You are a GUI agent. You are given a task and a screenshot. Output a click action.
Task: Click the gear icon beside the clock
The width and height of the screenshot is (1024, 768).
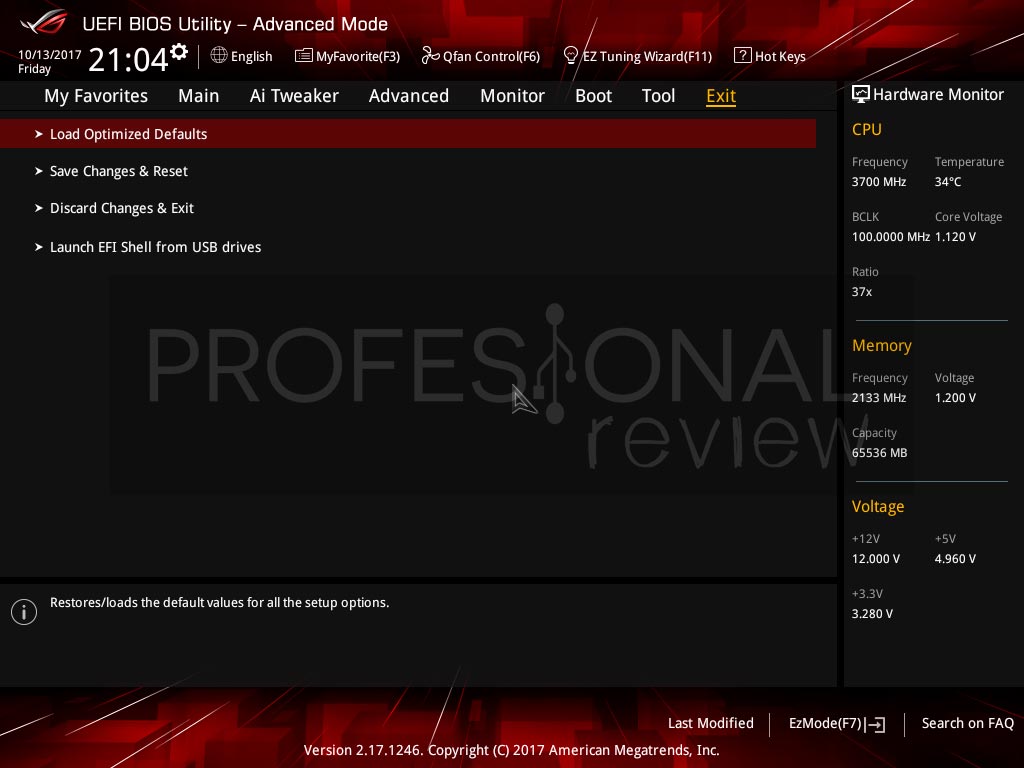[178, 52]
